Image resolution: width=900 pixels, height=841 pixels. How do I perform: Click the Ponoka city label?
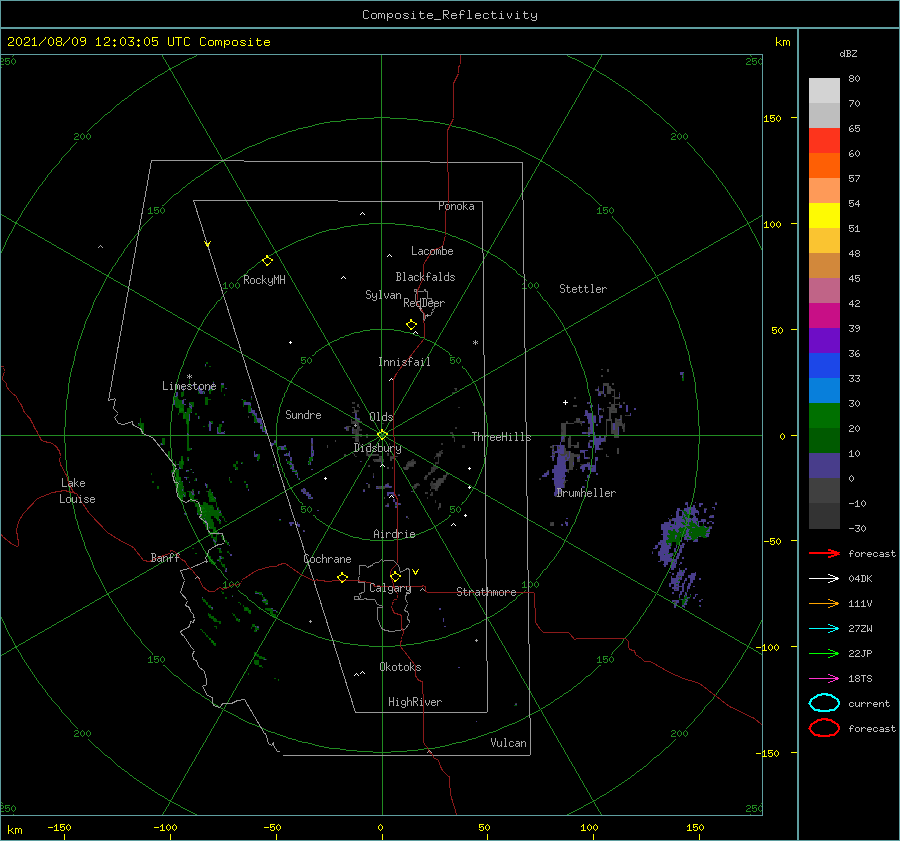pos(456,206)
